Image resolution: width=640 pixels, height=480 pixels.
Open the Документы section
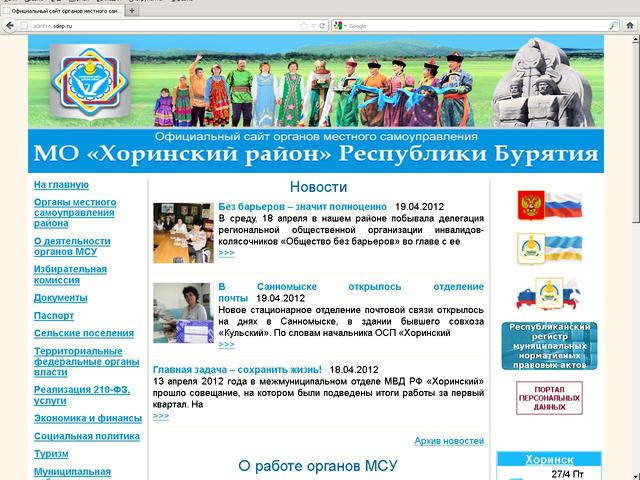click(60, 298)
